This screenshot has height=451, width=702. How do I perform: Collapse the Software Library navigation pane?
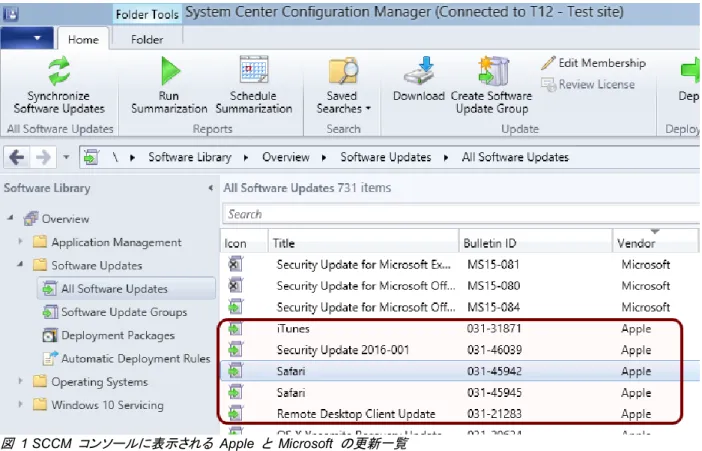coord(210,188)
